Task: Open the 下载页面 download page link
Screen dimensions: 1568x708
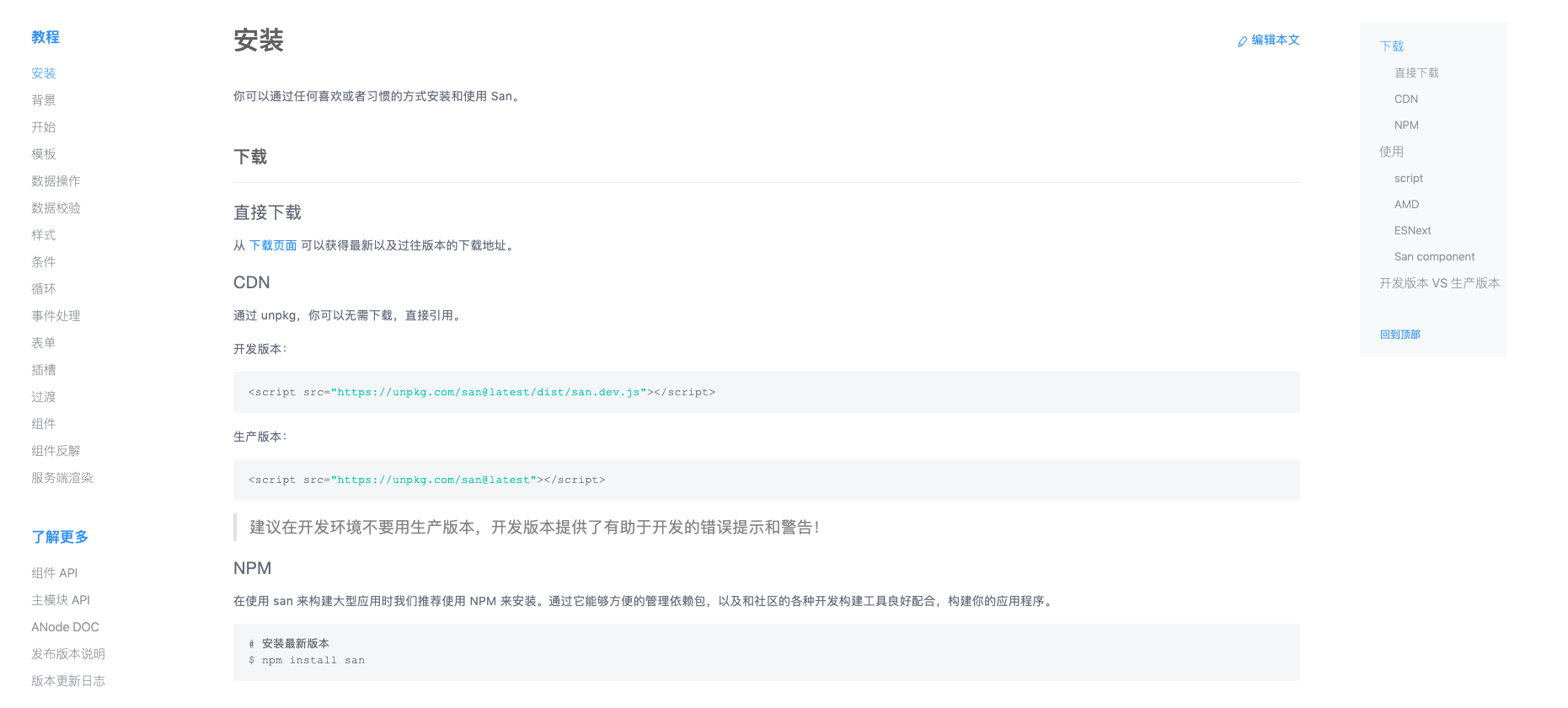Action: (273, 245)
